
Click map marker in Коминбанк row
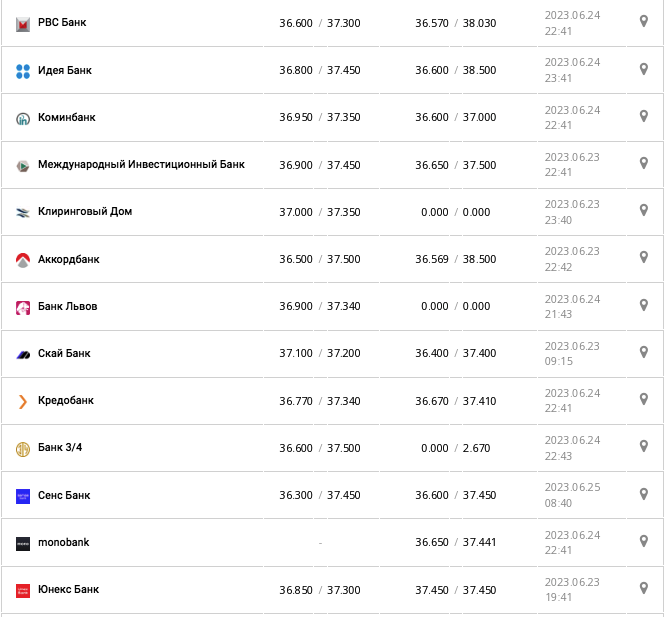644,116
